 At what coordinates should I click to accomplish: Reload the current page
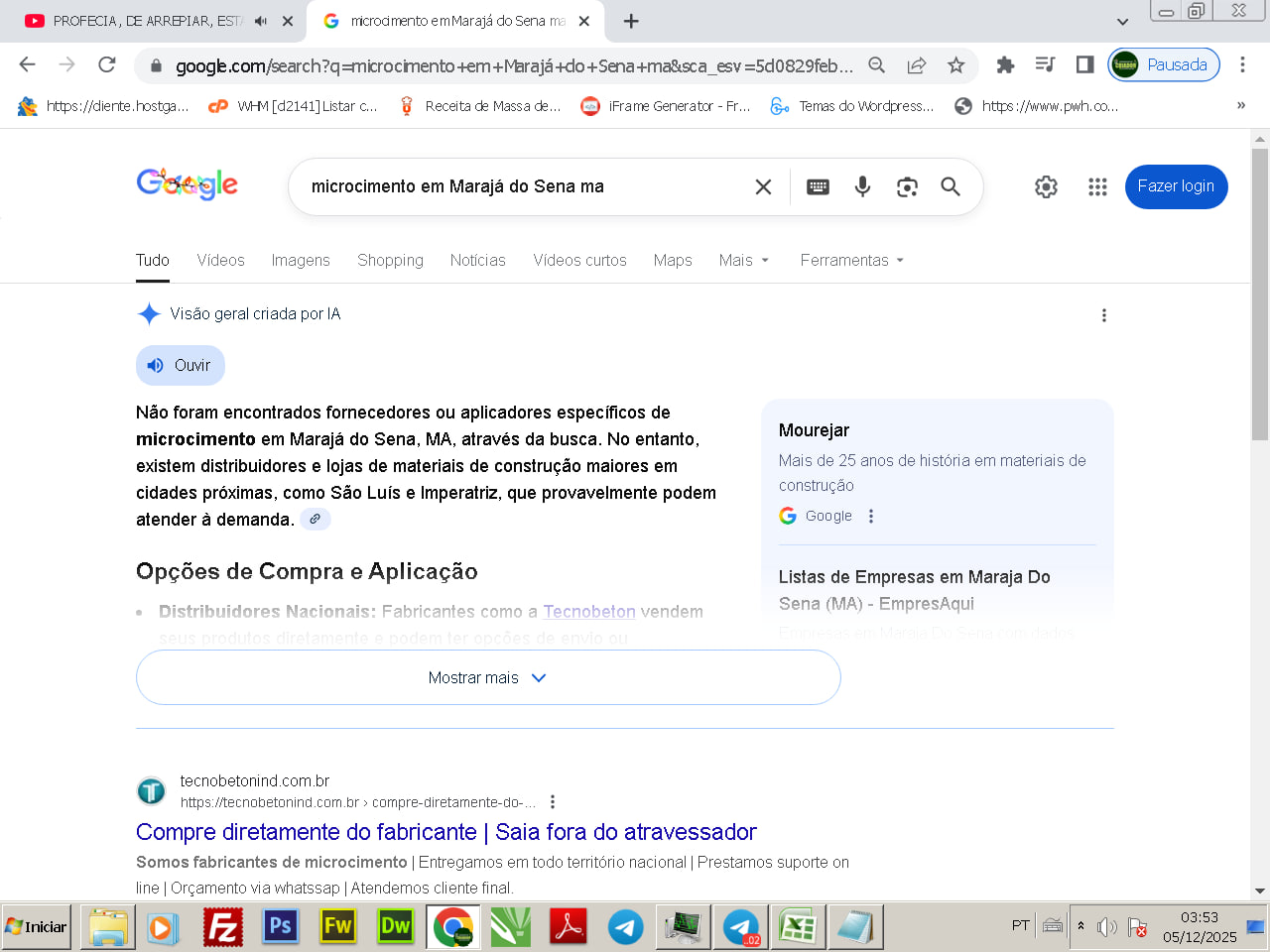coord(107,65)
